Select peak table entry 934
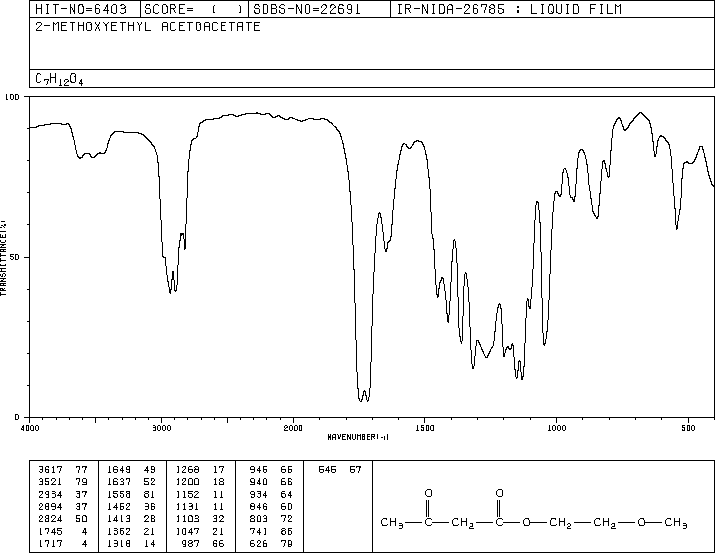The width and height of the screenshot is (715, 553). click(259, 495)
